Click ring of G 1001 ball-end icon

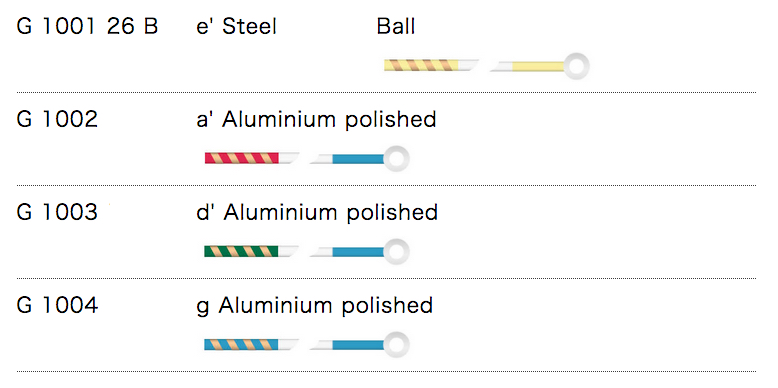click(x=577, y=66)
